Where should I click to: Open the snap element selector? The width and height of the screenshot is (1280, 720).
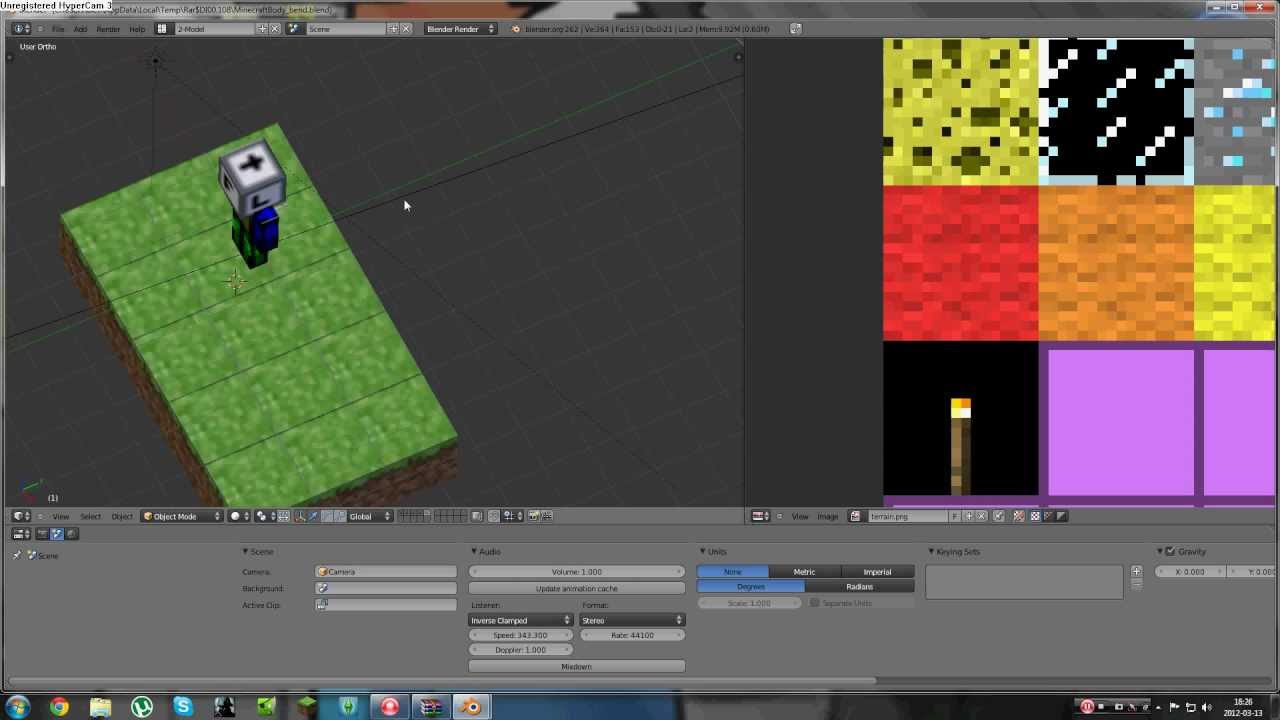tap(513, 516)
